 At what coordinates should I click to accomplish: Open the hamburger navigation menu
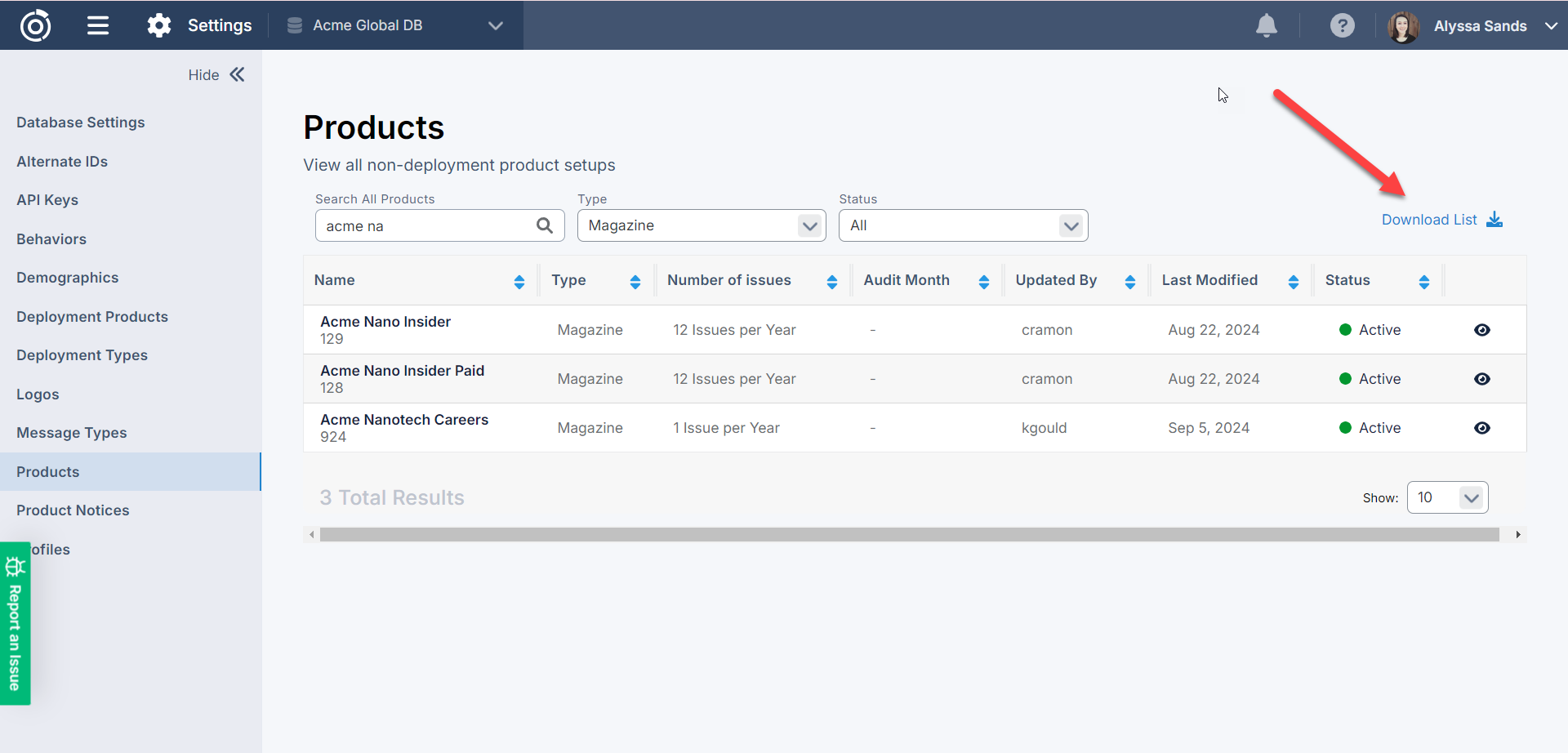pyautogui.click(x=98, y=25)
